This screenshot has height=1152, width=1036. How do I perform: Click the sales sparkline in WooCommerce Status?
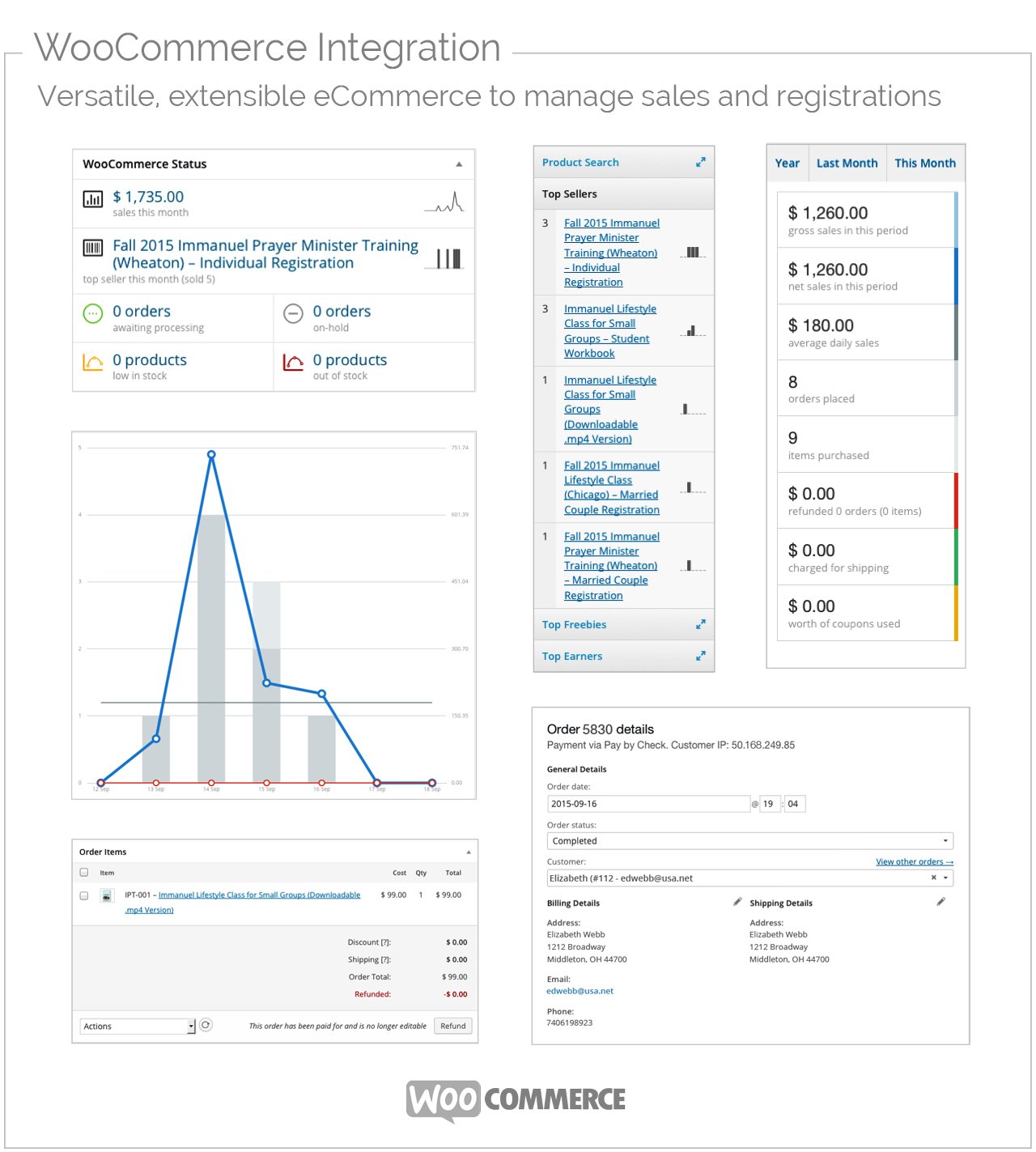pos(444,202)
